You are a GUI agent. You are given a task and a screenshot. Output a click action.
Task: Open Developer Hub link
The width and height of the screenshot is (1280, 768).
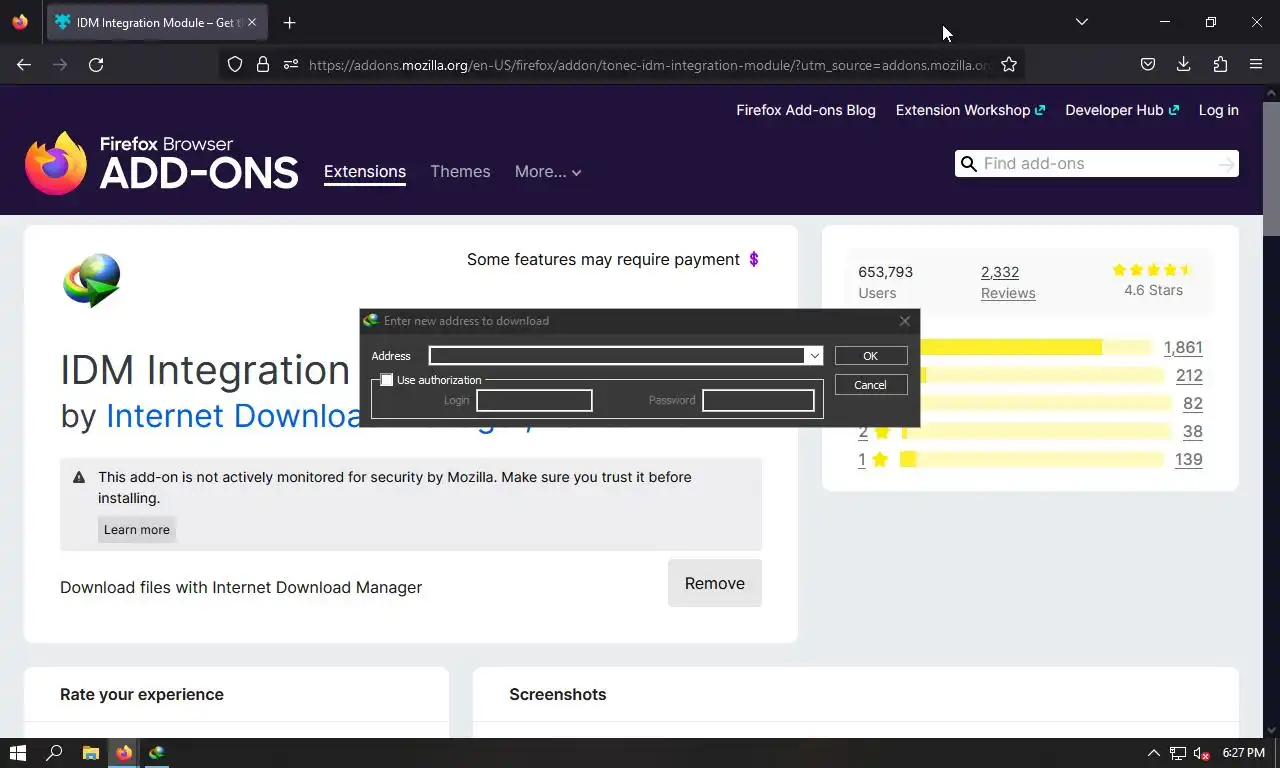[1122, 110]
